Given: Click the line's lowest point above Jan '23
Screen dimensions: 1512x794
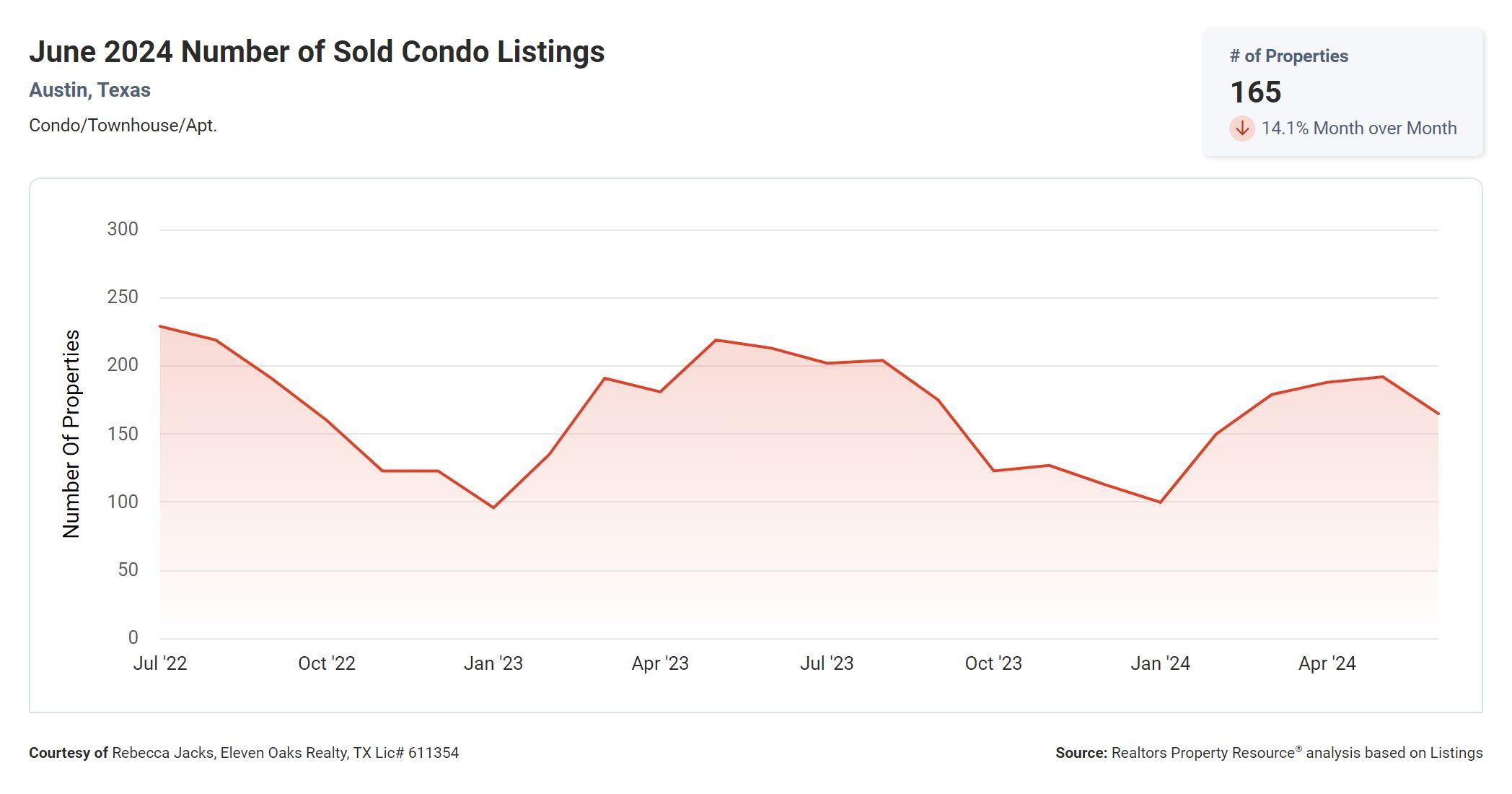Looking at the screenshot, I should point(493,507).
